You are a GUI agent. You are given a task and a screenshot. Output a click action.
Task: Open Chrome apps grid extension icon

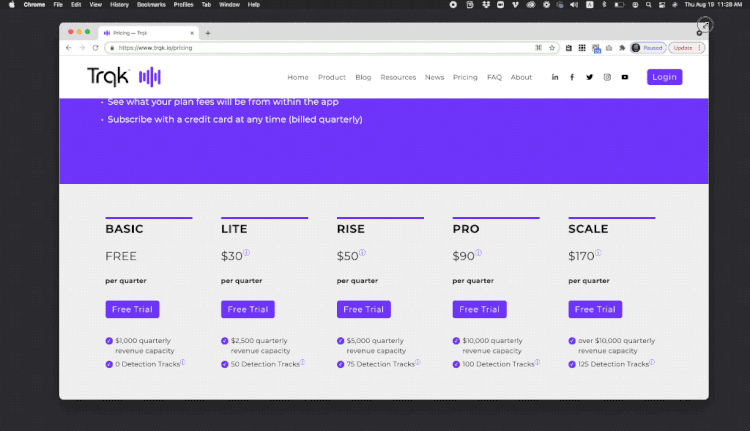(x=582, y=48)
